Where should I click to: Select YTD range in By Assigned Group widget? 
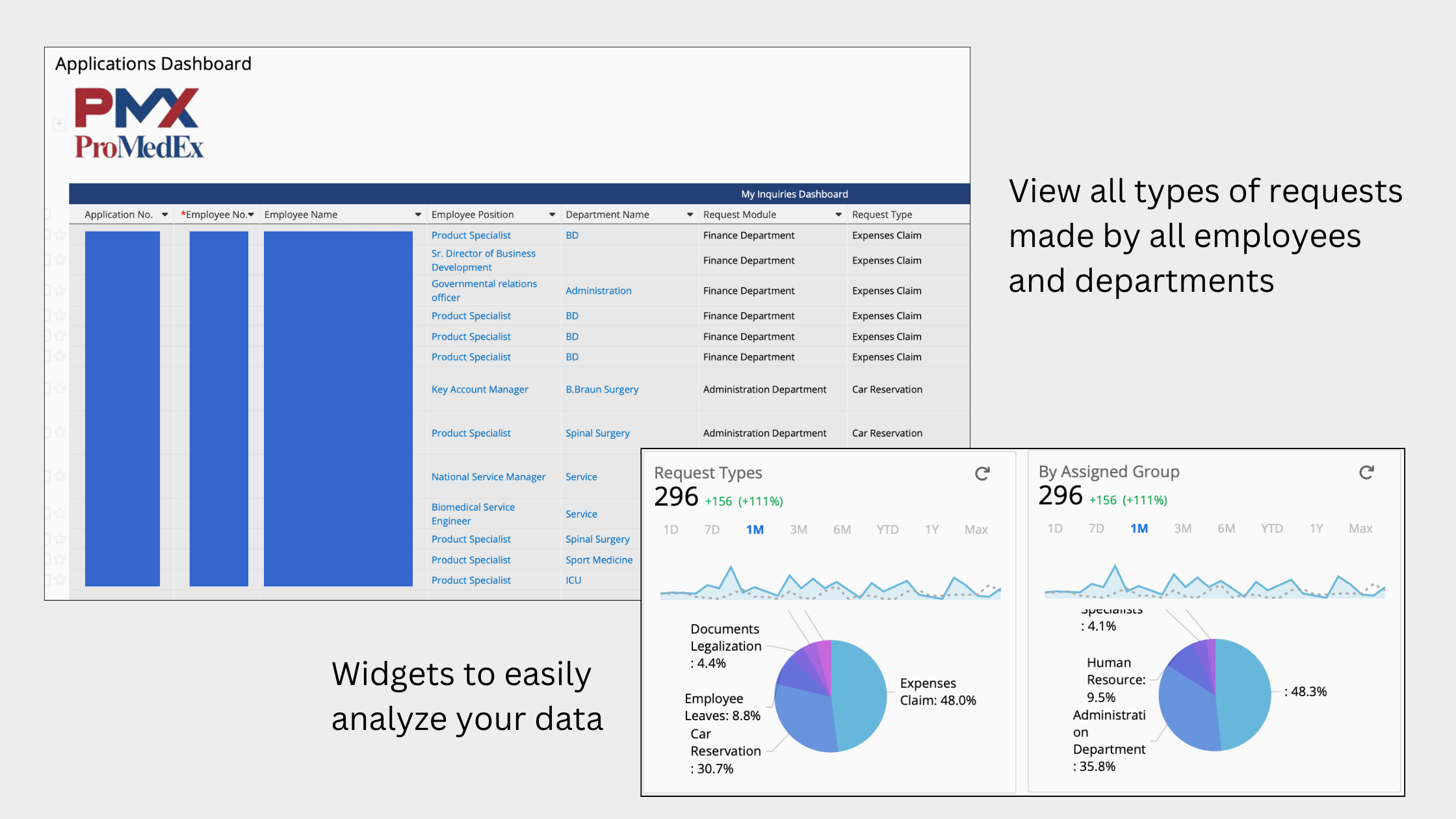click(1271, 528)
